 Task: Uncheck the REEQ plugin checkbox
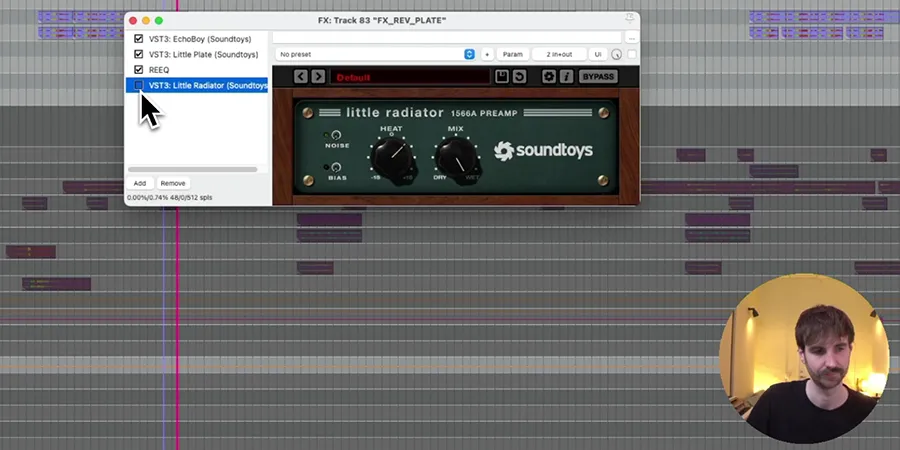(138, 69)
